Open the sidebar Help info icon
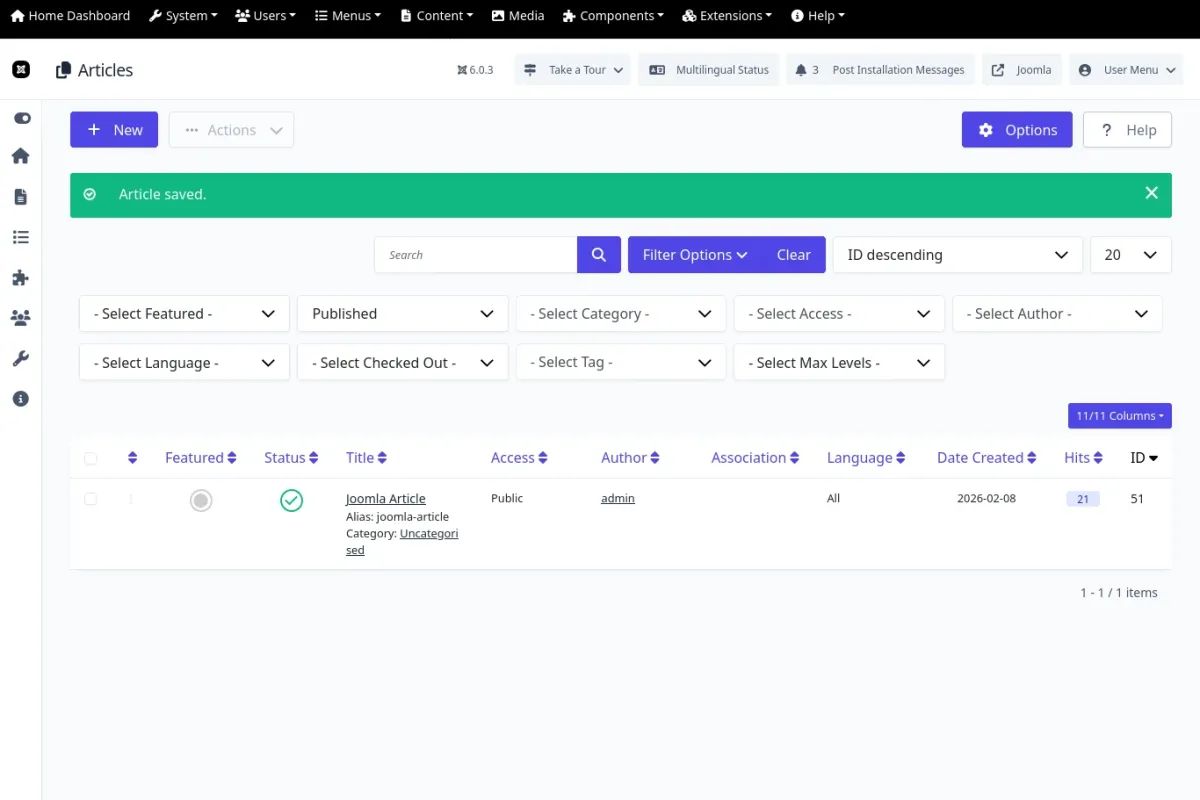This screenshot has height=800, width=1200. click(21, 399)
